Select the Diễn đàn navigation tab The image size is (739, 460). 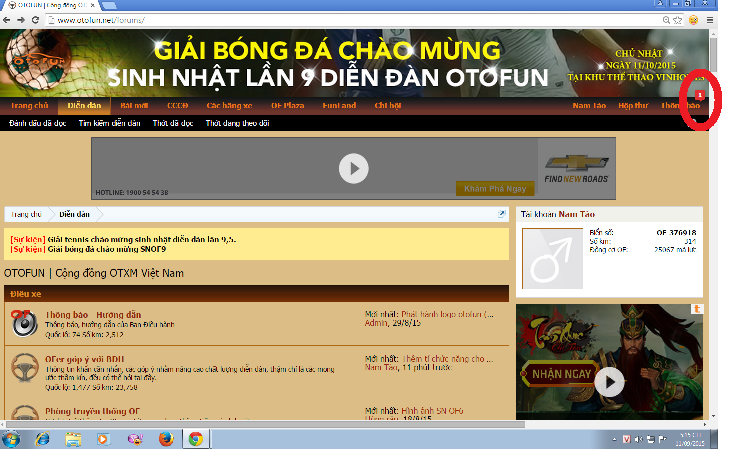click(84, 106)
